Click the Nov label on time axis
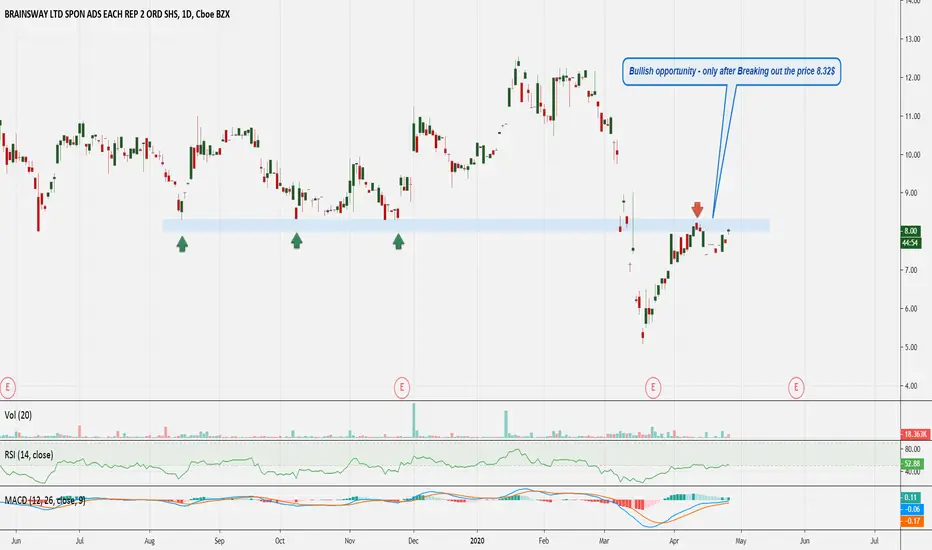 click(x=350, y=541)
